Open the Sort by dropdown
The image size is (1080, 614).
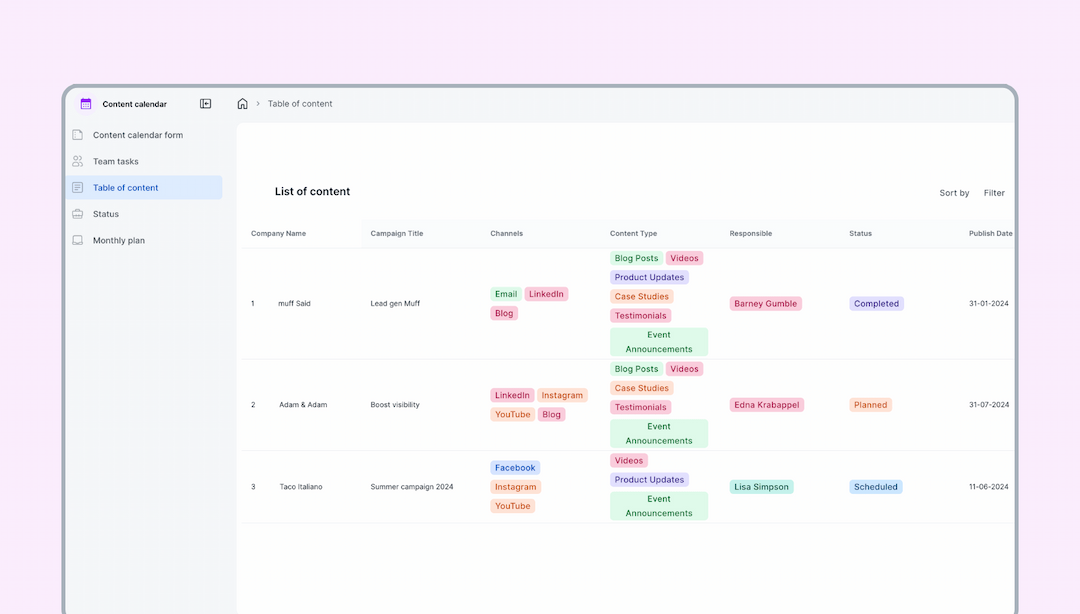point(953,192)
